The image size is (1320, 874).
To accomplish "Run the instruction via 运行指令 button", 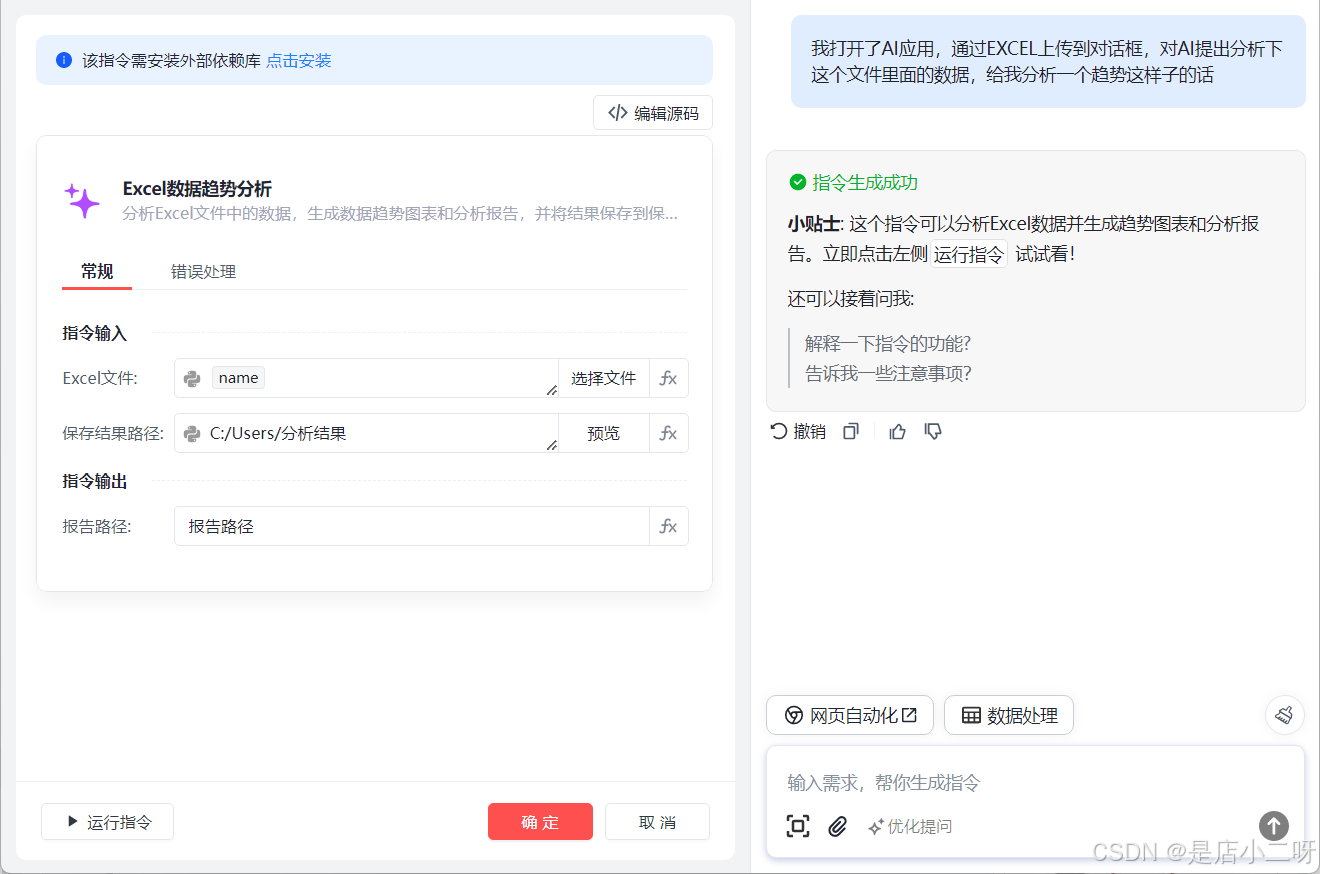I will 107,821.
